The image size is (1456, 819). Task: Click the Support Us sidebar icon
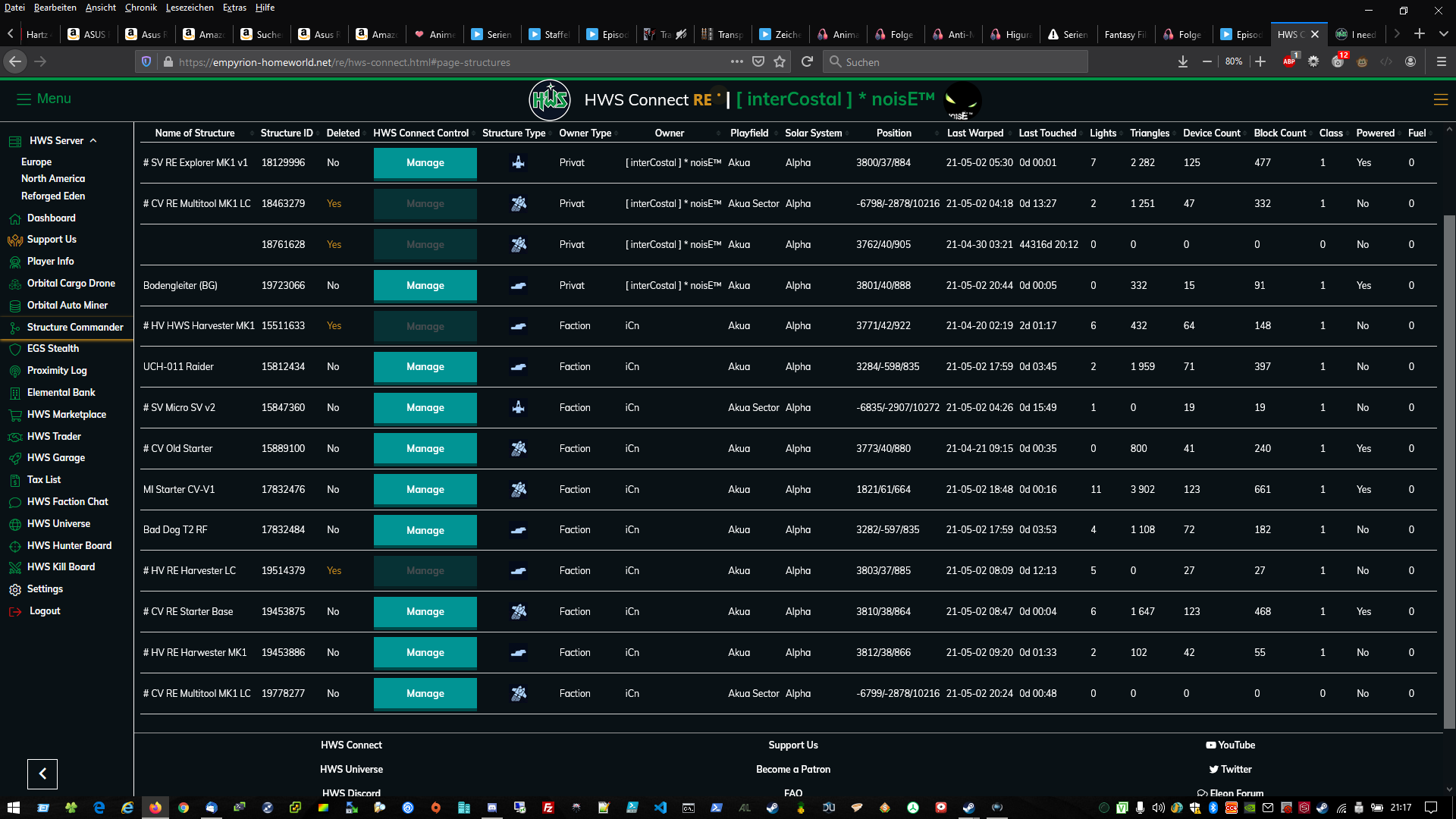pyautogui.click(x=14, y=240)
